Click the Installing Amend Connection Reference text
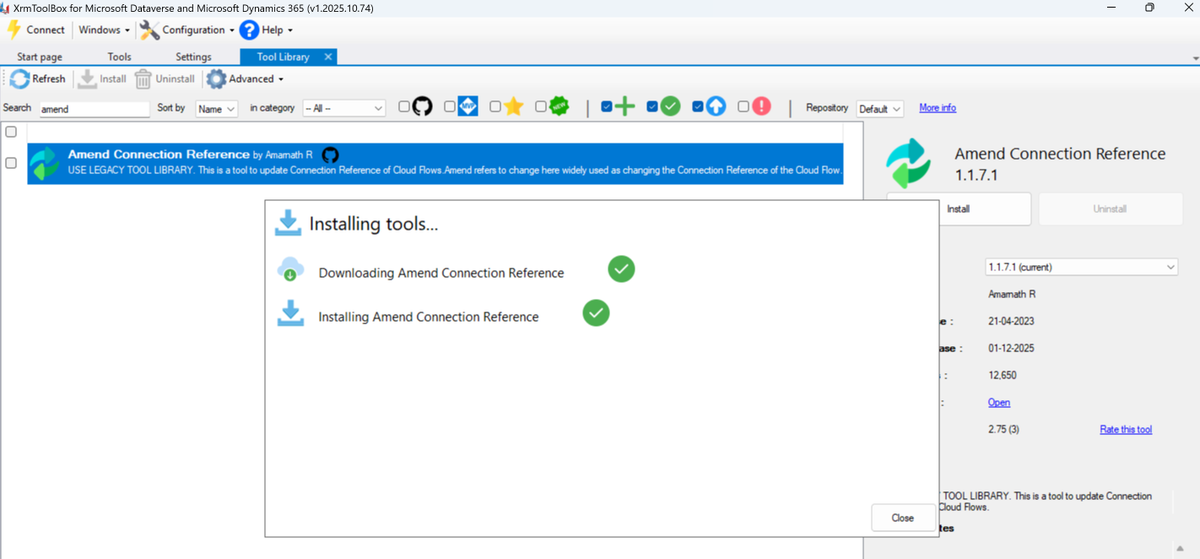This screenshot has width=1200, height=559. (428, 317)
